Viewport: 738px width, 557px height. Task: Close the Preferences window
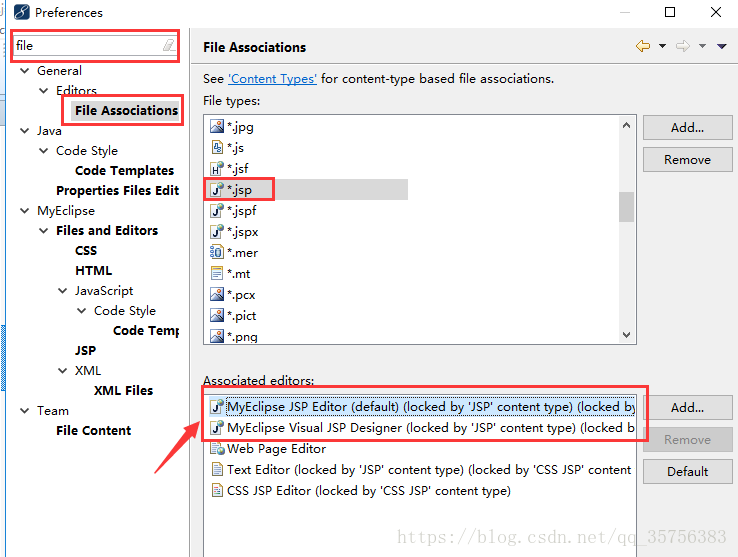716,12
